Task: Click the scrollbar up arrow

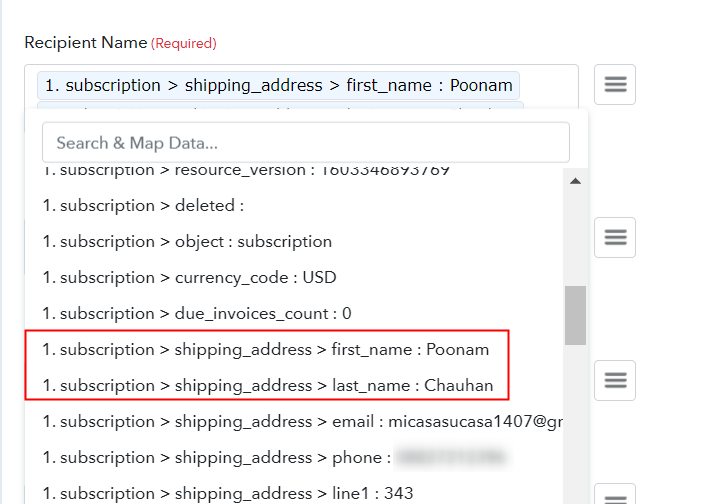Action: [x=575, y=181]
